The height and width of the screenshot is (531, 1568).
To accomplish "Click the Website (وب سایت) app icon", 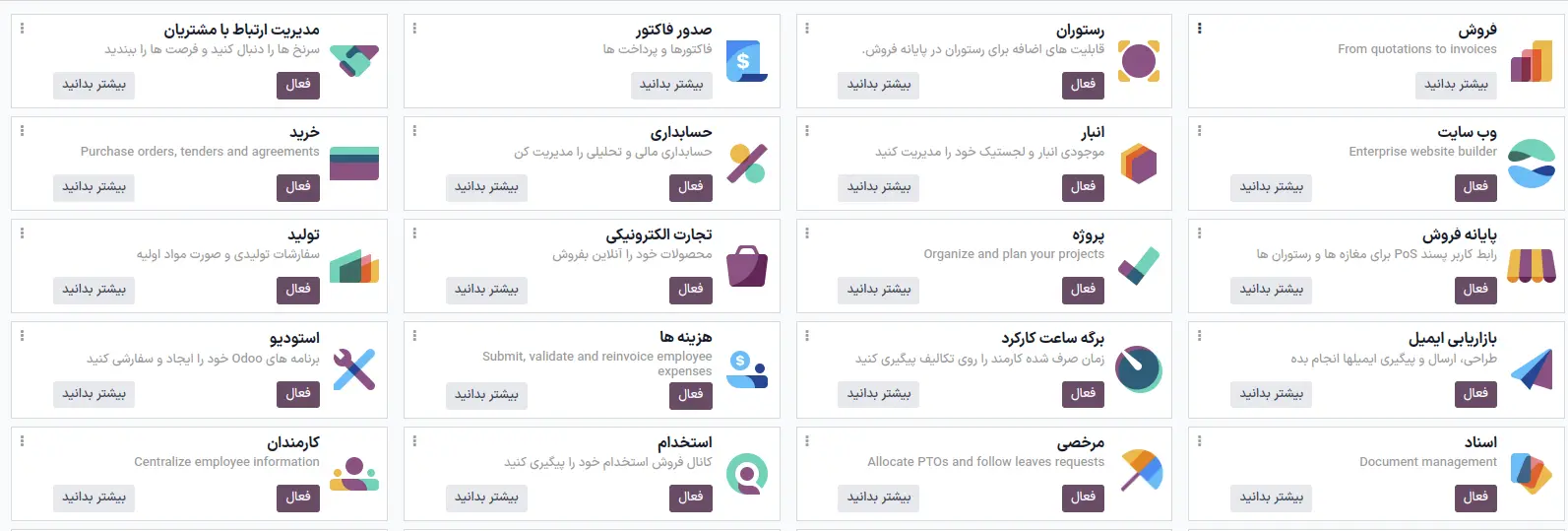I will click(1532, 164).
